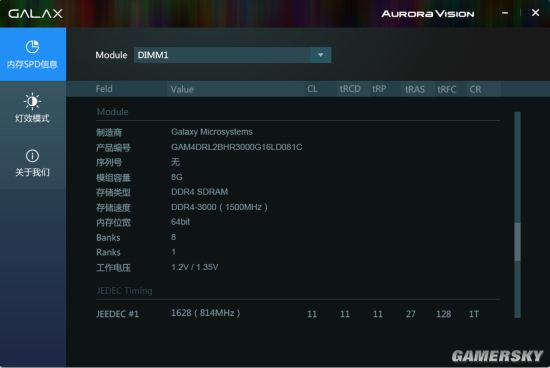Screen dimensions: 550x368
Task: Minimize the Aurora Vision window
Action: click(x=505, y=13)
